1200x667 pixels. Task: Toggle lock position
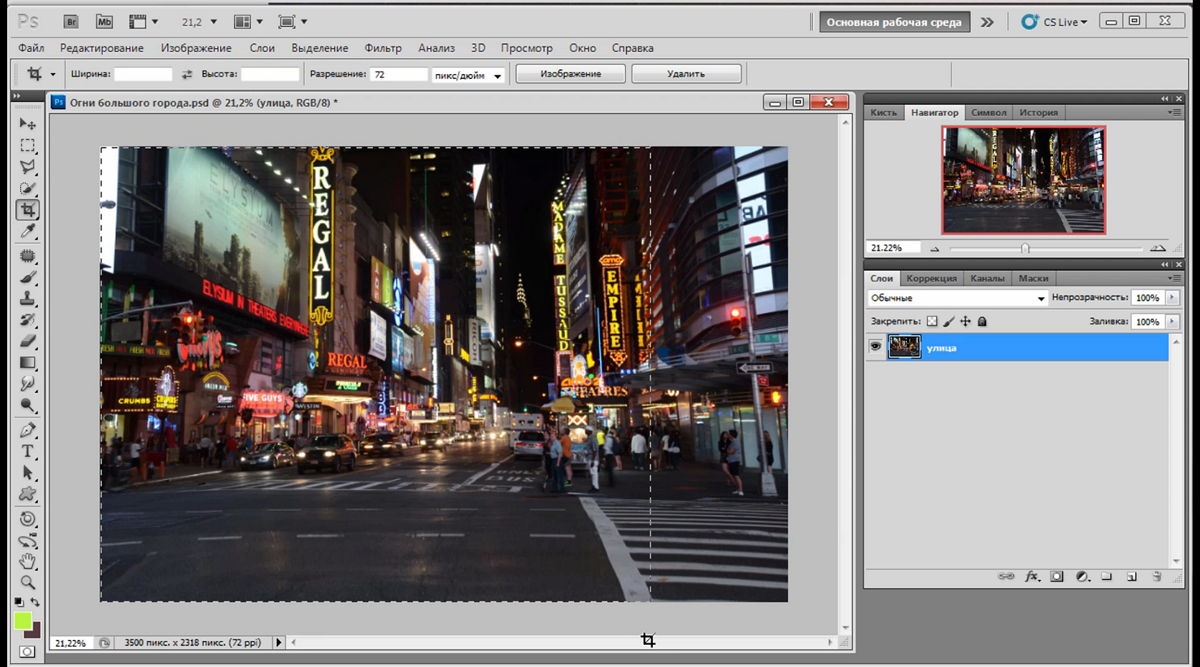pyautogui.click(x=965, y=321)
